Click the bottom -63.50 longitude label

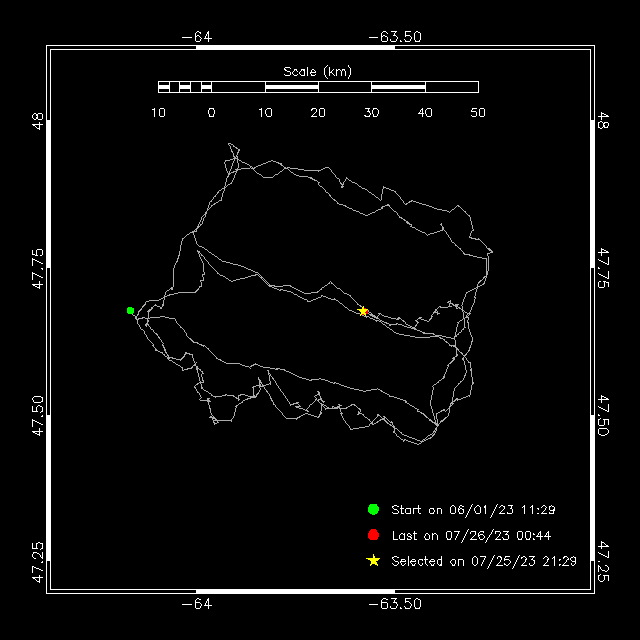(395, 604)
